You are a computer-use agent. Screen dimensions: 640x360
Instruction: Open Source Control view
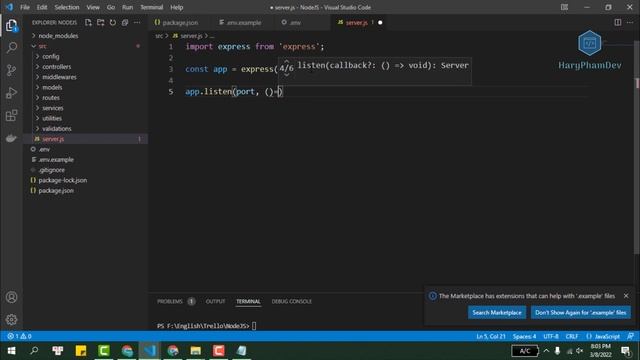pos(11,70)
